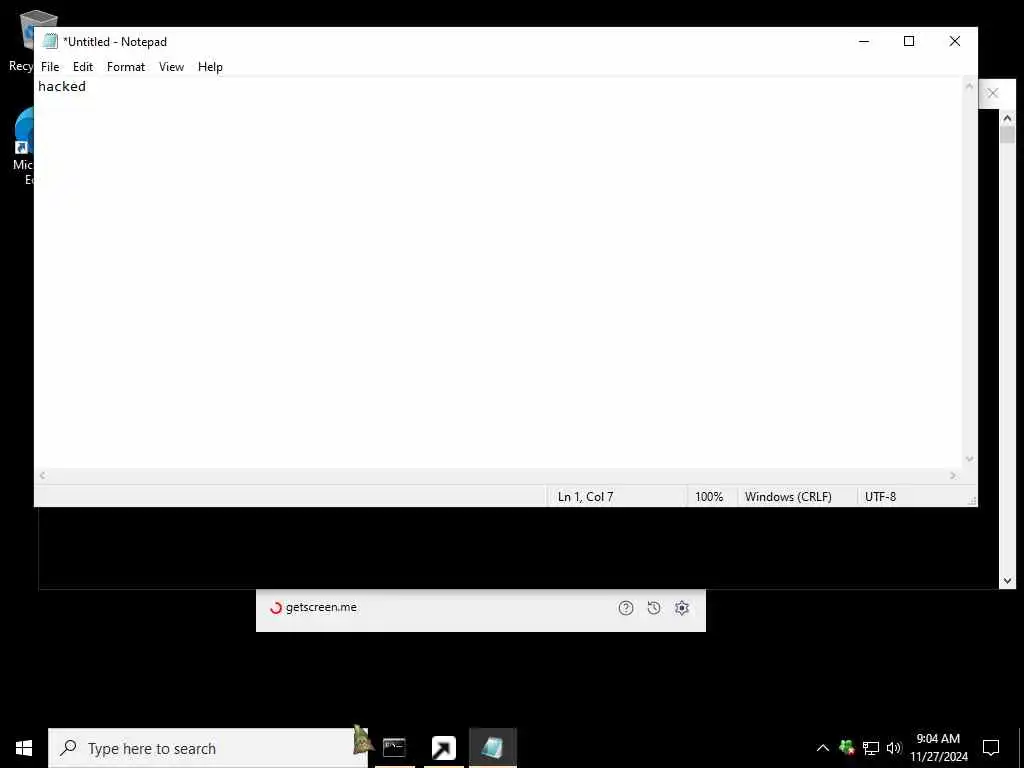Close the background window behind Notepad
This screenshot has height=768, width=1024.
(993, 93)
